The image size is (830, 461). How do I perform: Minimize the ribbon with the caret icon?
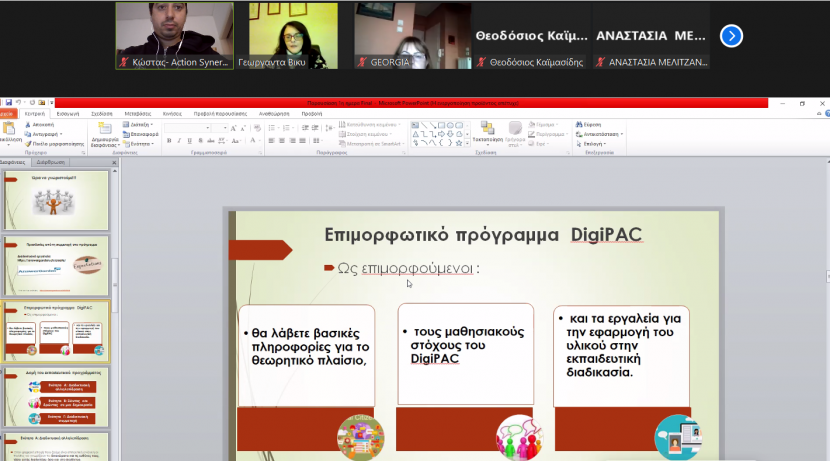click(819, 113)
